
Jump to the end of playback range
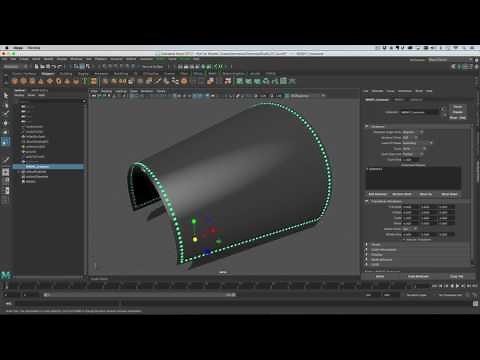(x=474, y=286)
